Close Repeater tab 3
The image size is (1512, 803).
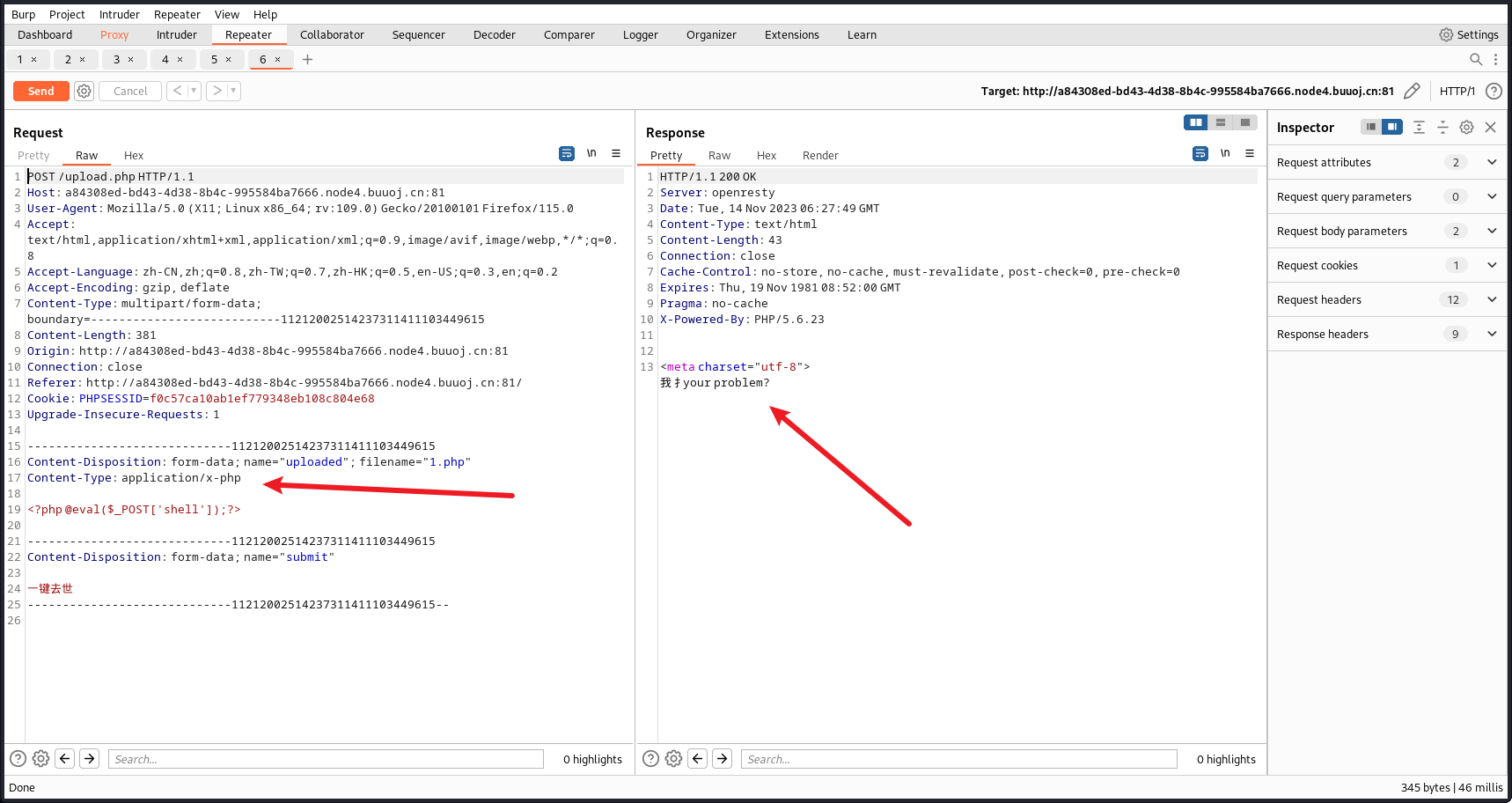point(131,59)
